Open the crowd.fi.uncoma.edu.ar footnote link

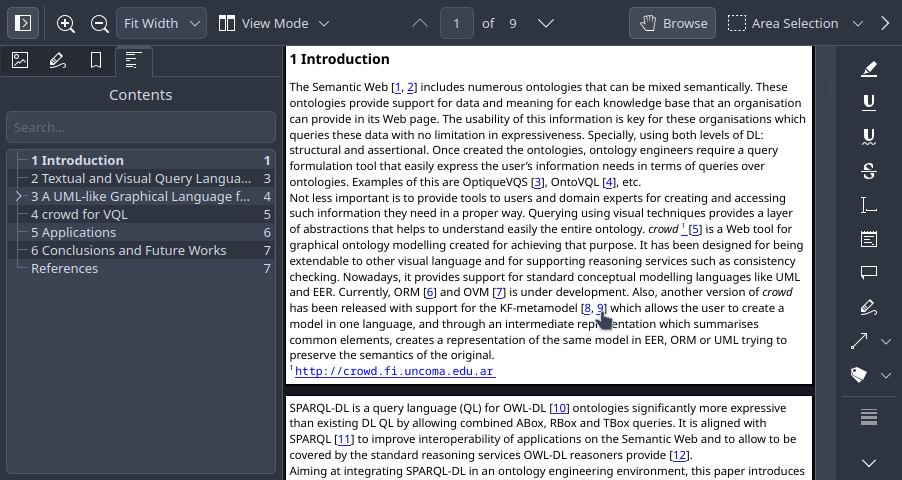tap(395, 371)
